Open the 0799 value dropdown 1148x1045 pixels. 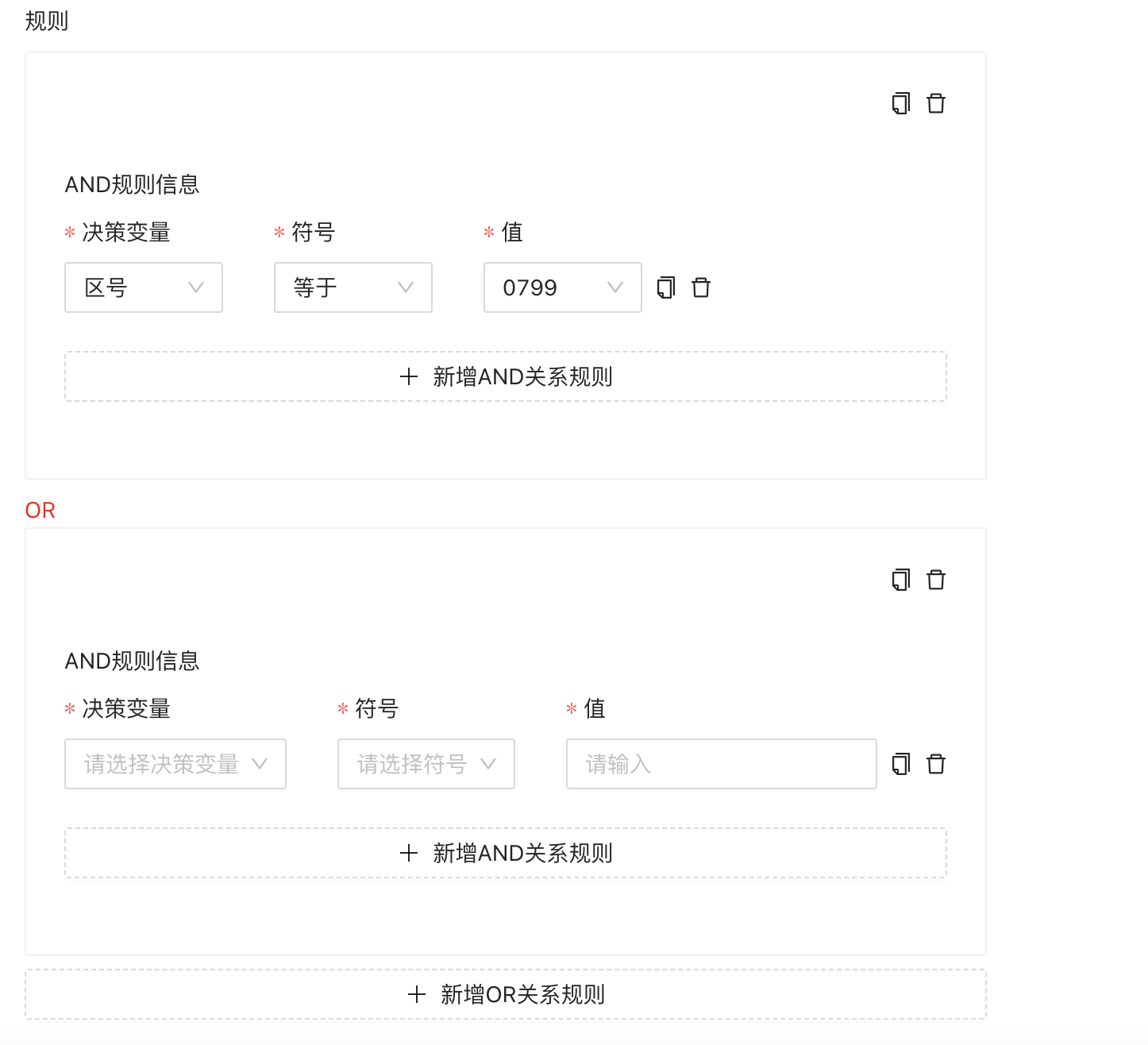pyautogui.click(x=561, y=287)
